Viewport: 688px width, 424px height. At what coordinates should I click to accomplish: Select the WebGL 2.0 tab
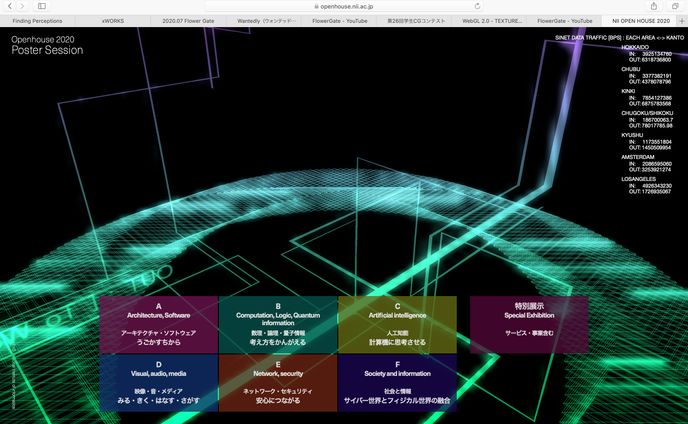[x=491, y=20]
